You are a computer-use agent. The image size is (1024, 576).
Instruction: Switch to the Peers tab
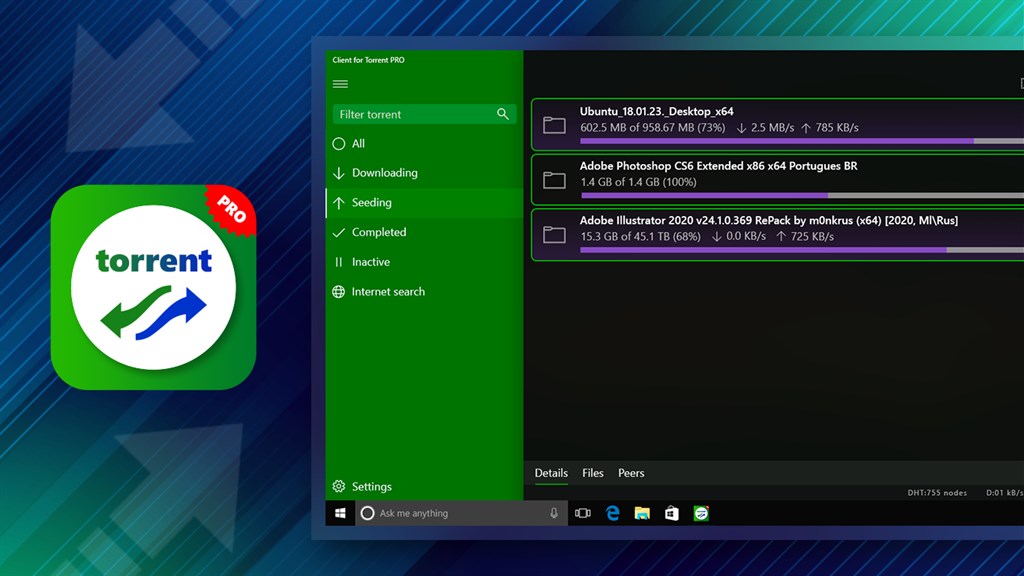pos(631,473)
